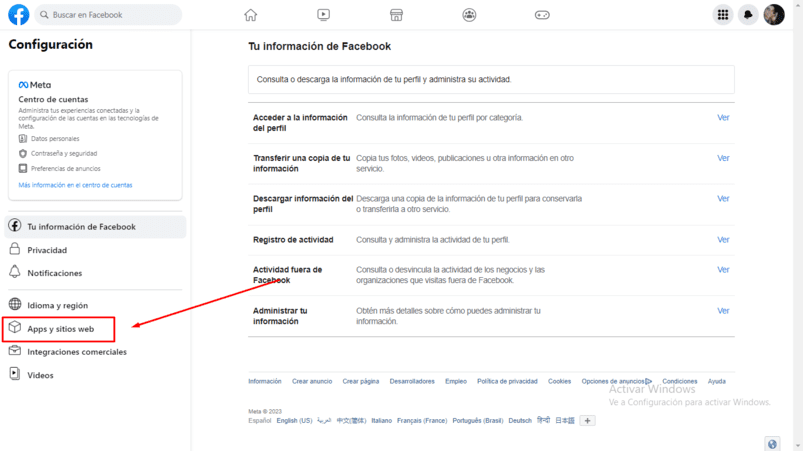Click the profile picture avatar
The width and height of the screenshot is (803, 451).
click(774, 15)
